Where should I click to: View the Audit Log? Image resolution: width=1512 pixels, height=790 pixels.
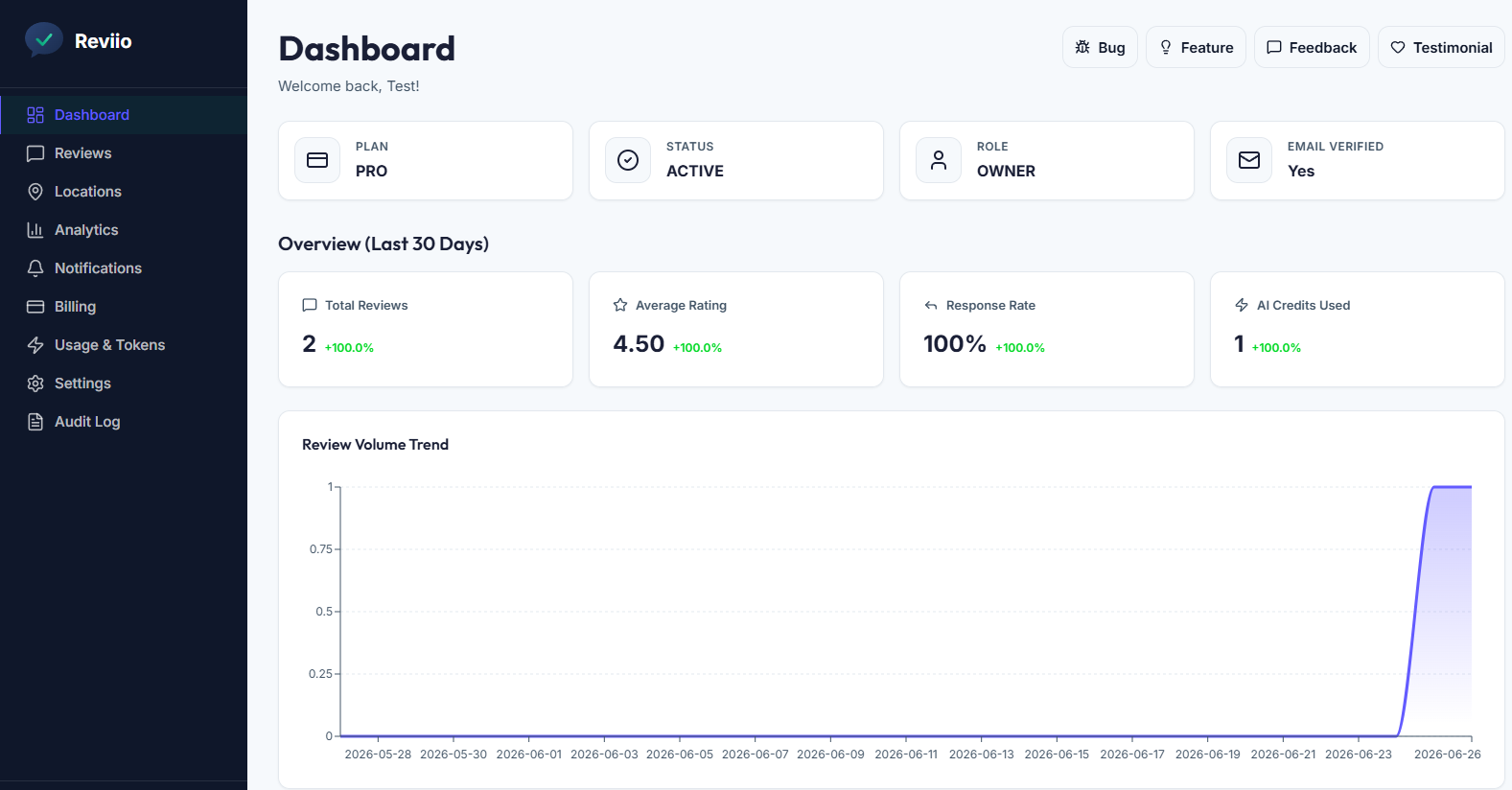[124, 422]
